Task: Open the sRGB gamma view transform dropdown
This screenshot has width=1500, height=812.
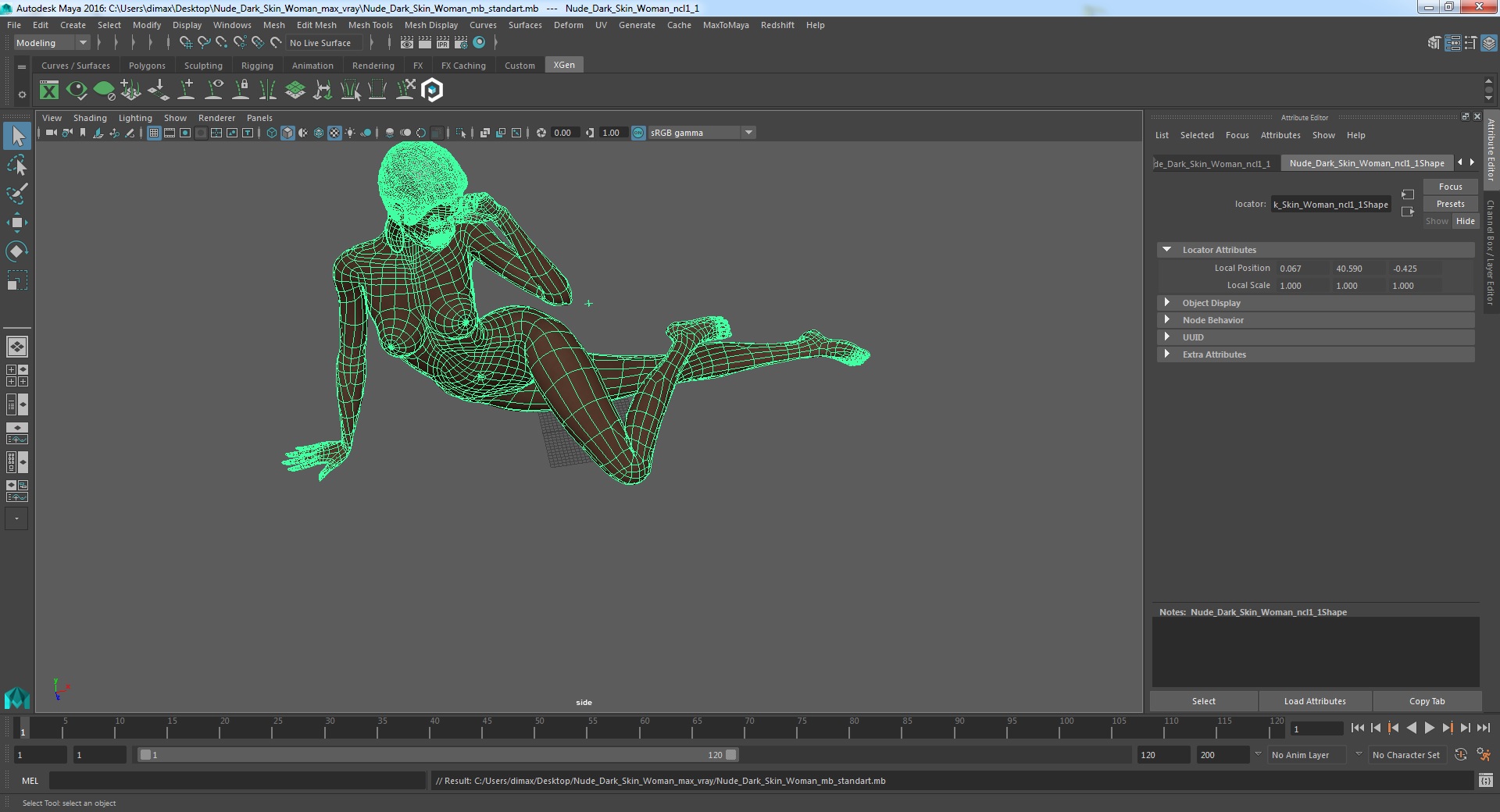Action: 748,133
